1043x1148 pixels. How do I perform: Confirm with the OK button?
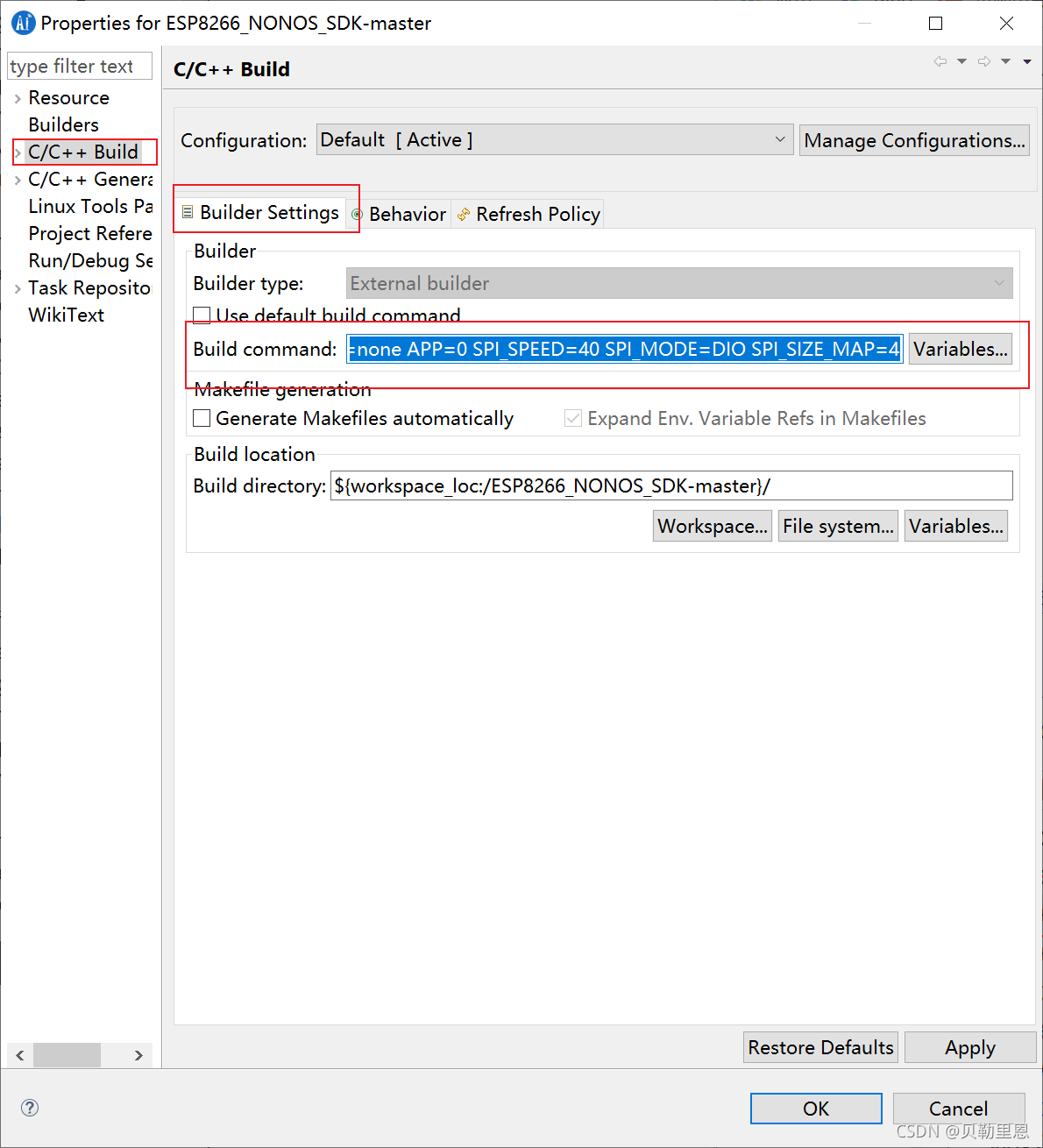coord(816,1109)
